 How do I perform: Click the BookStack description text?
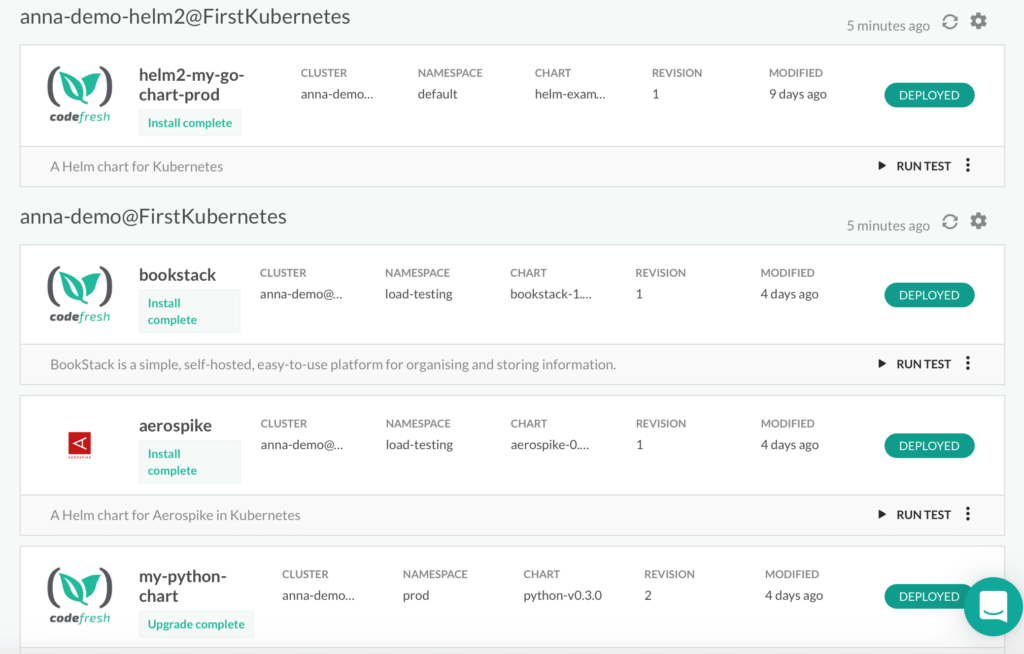[333, 365]
